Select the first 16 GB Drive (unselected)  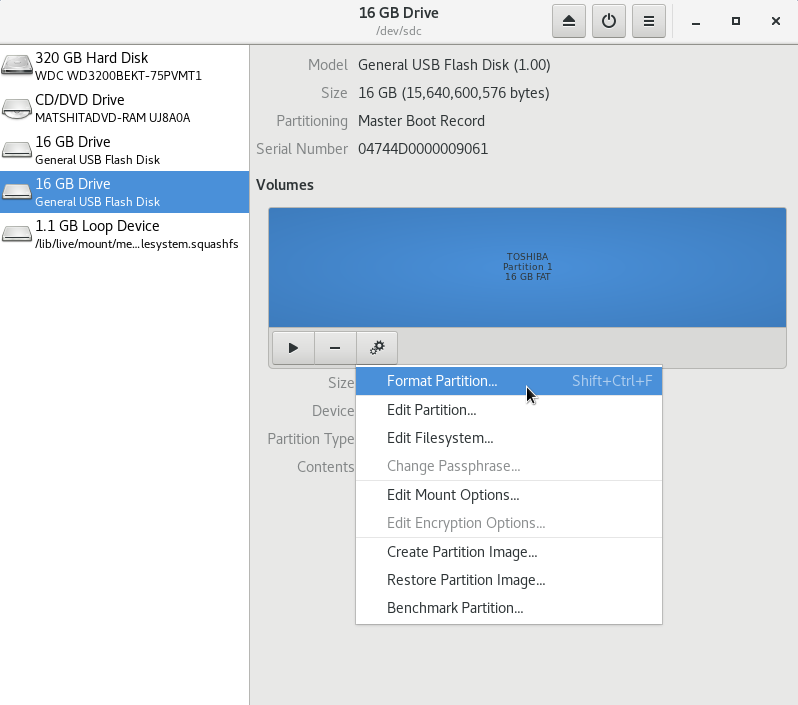pos(125,150)
